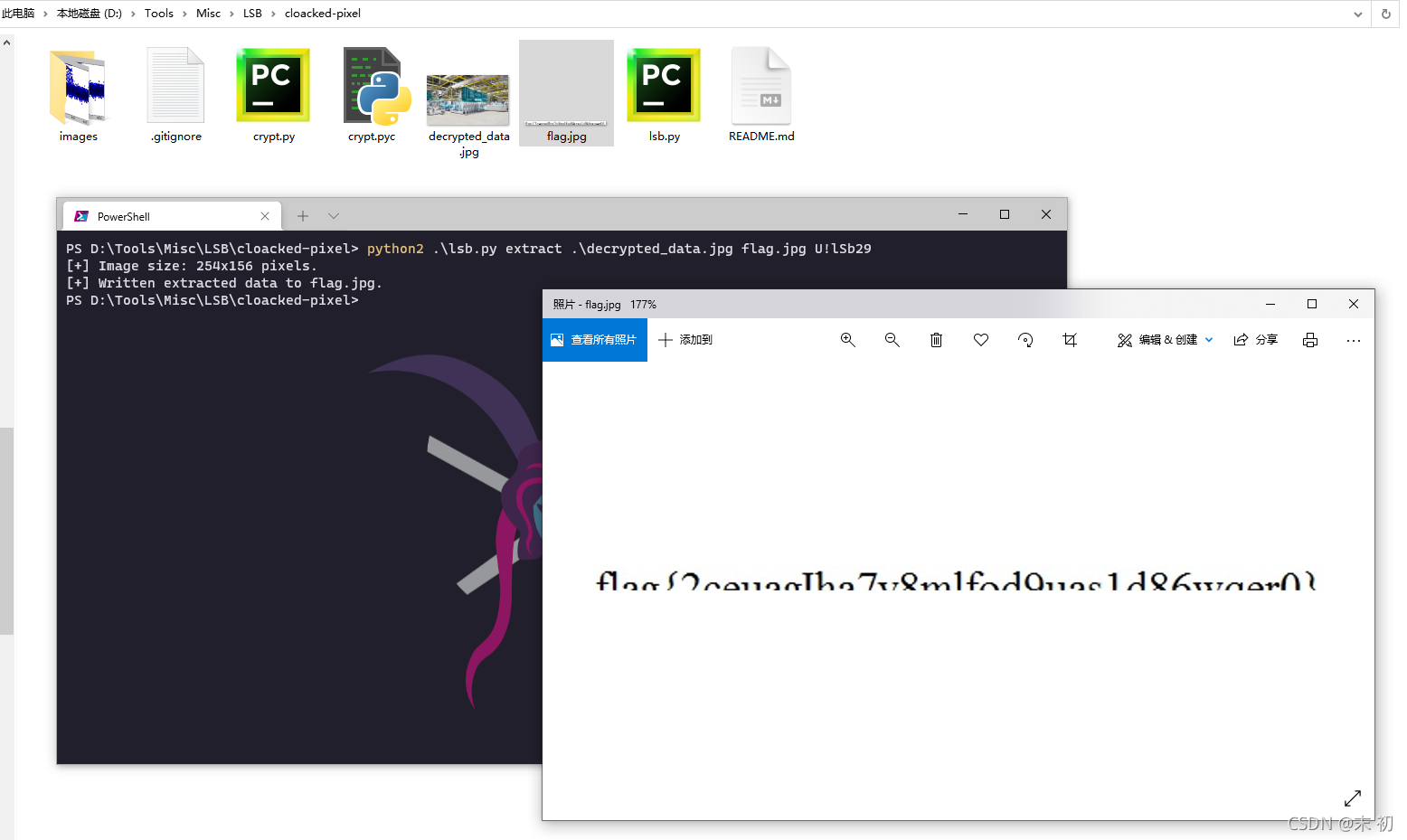Click the 本地磁盘 (D:) breadcrumb
This screenshot has width=1407, height=840.
coord(90,14)
